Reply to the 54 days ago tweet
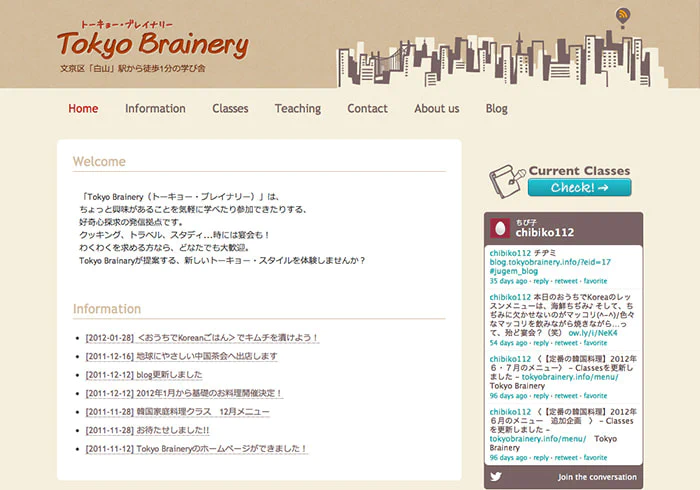This screenshot has width=700, height=490. [541, 343]
